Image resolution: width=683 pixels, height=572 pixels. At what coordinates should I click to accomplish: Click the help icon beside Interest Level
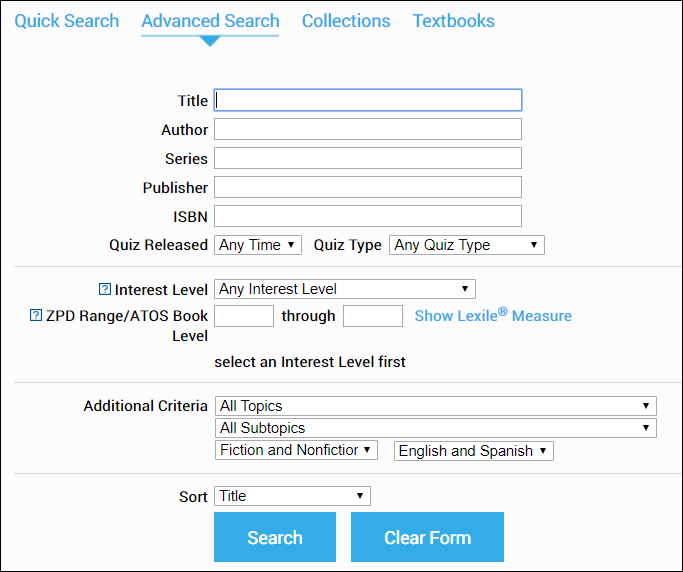(105, 290)
